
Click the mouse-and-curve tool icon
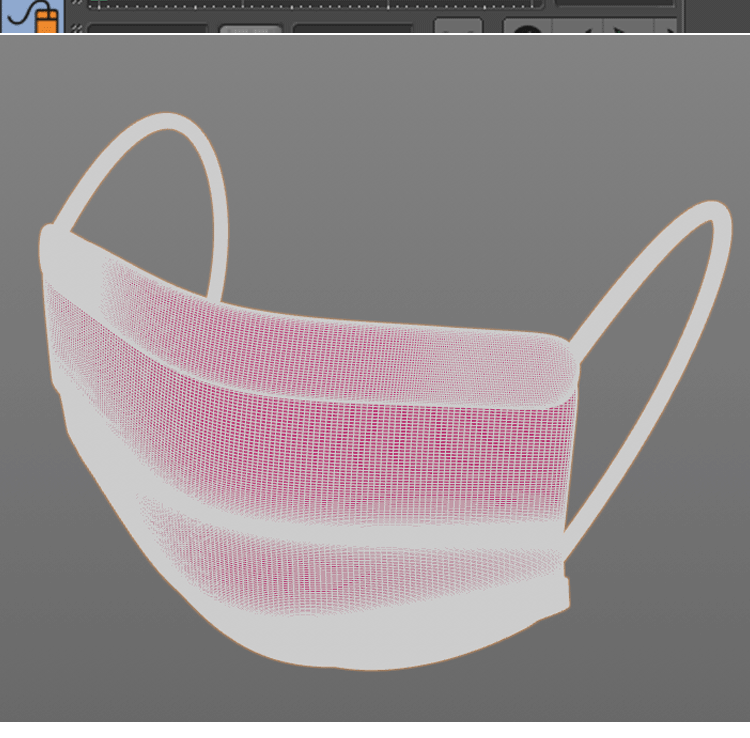pyautogui.click(x=32, y=15)
